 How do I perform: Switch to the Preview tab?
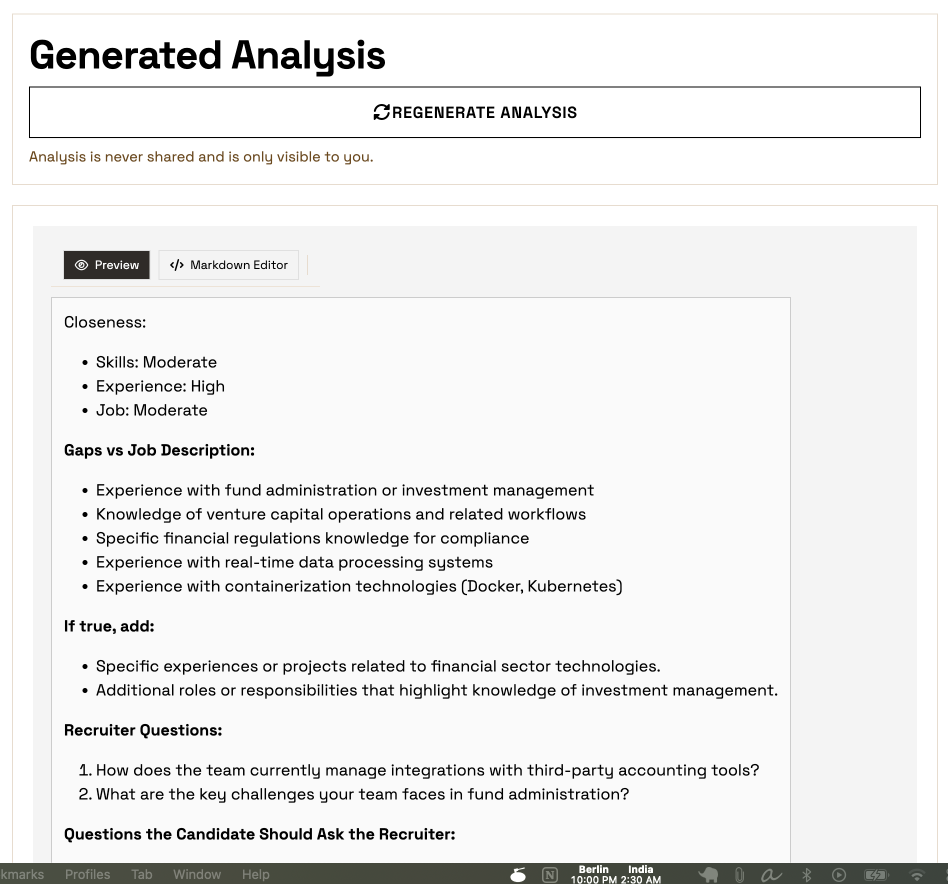pos(107,265)
